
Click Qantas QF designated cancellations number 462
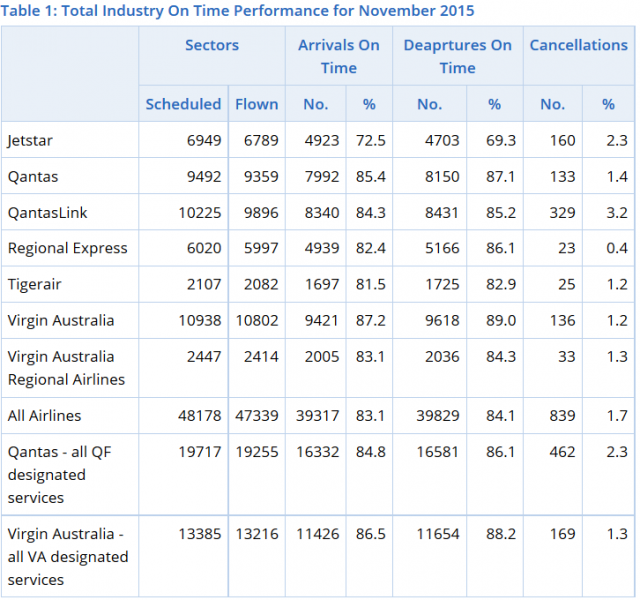562,452
